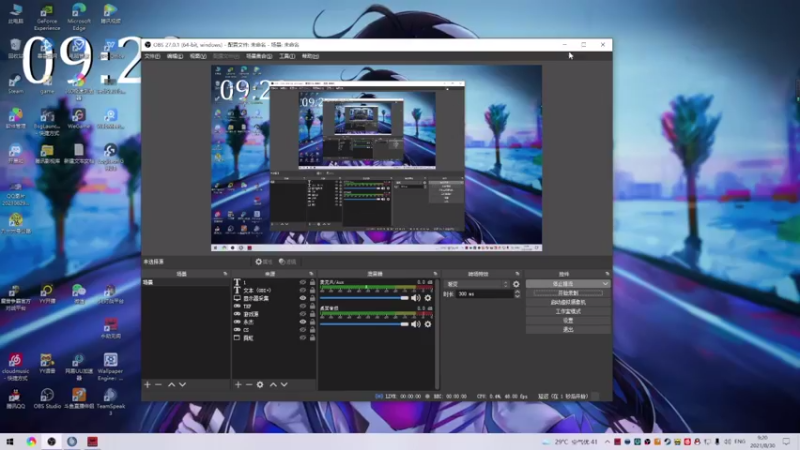Lock the TXF source

[312, 306]
